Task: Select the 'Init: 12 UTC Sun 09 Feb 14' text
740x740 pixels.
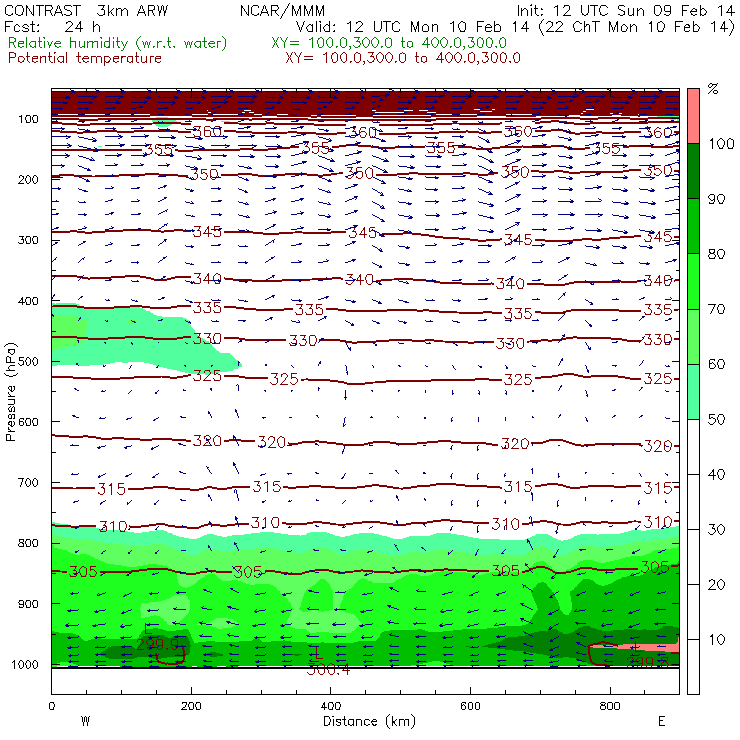Action: 625,10
